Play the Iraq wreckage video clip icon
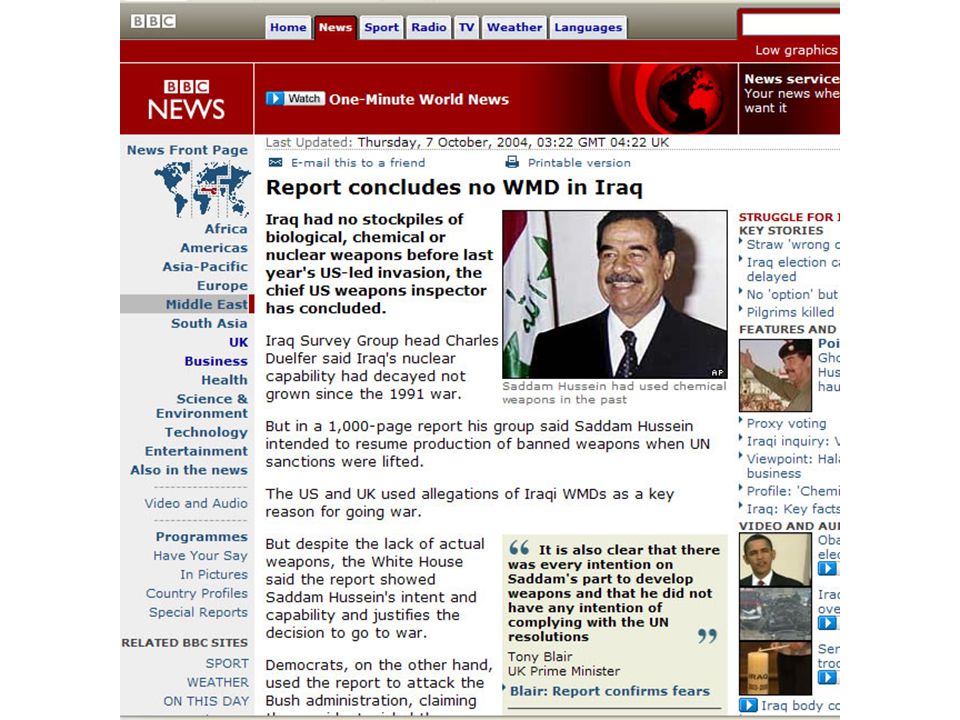This screenshot has width=960, height=720. click(x=827, y=623)
